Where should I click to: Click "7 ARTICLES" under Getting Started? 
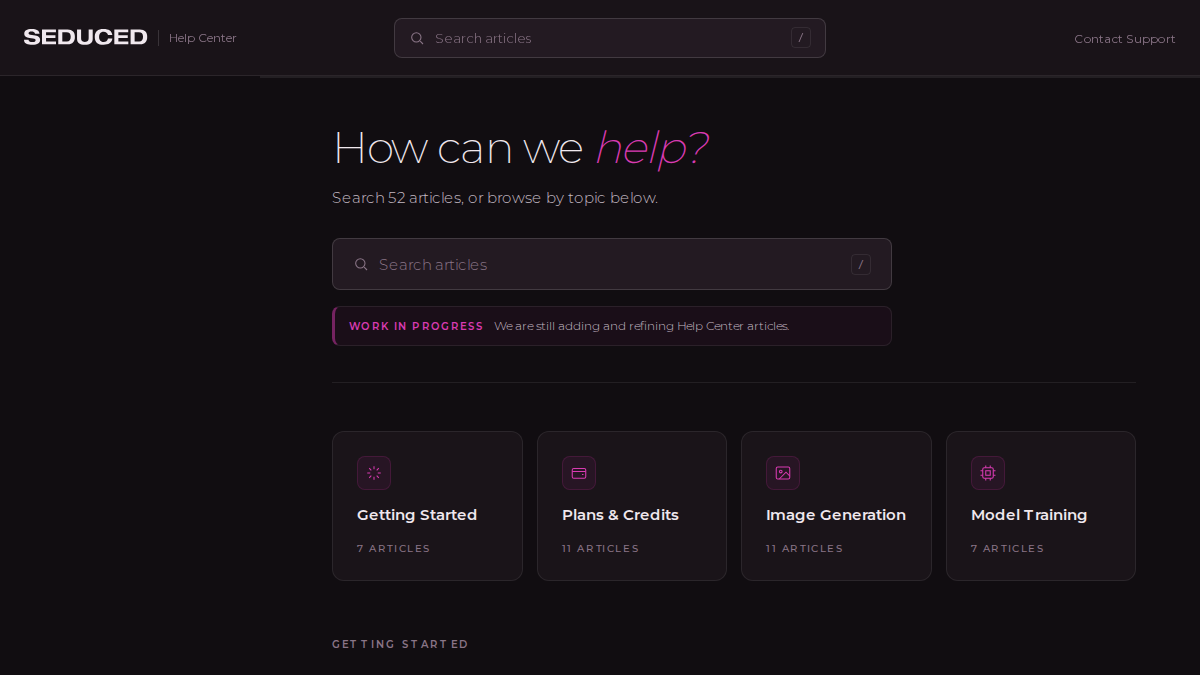[394, 549]
